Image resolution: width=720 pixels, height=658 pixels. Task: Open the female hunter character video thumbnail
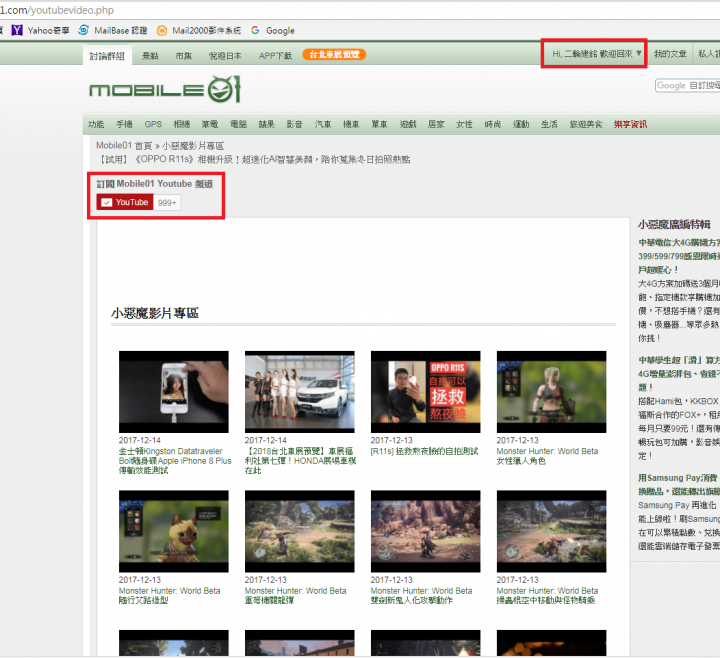[x=551, y=392]
